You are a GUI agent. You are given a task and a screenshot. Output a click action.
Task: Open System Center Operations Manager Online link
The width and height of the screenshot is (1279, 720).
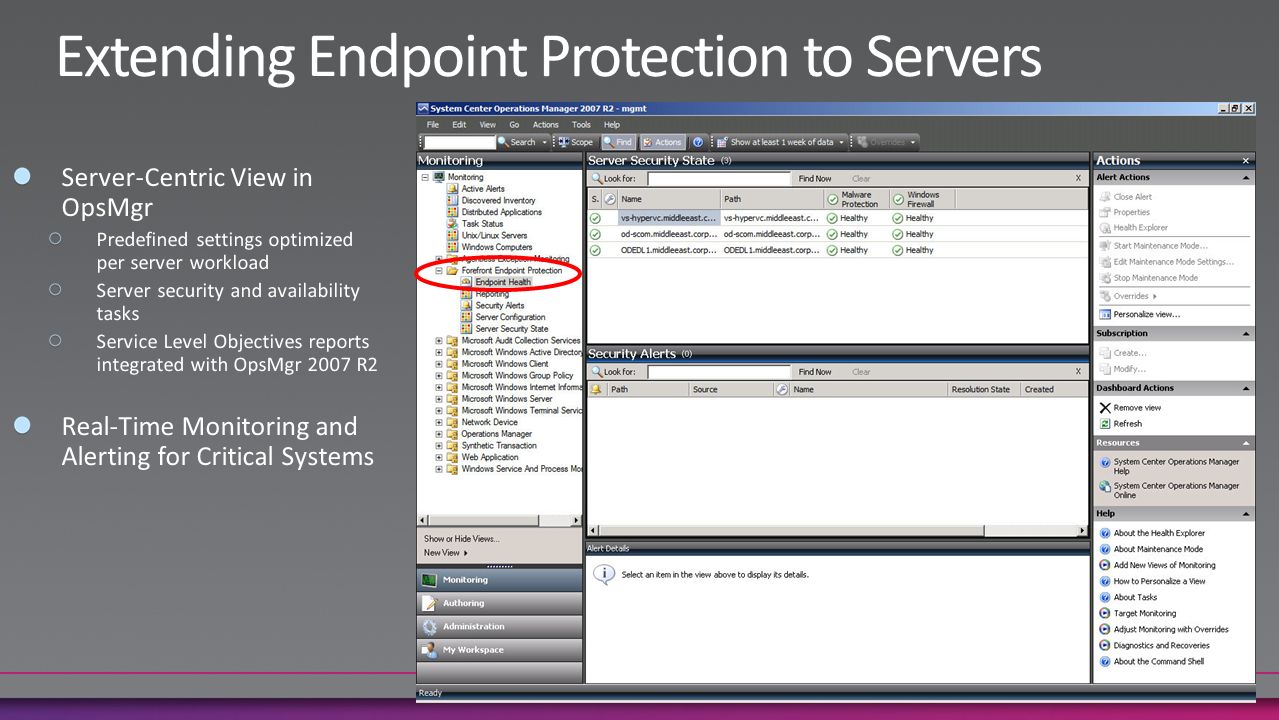click(x=1176, y=490)
